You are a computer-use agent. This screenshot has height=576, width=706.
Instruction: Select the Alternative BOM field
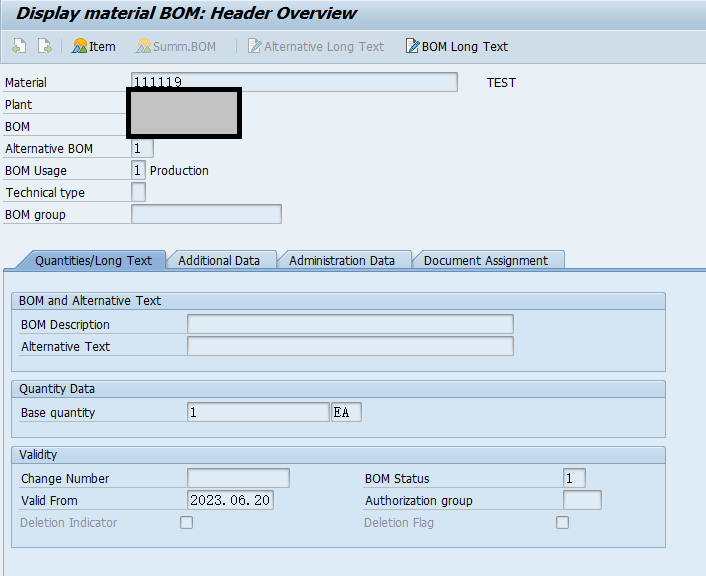pos(142,148)
